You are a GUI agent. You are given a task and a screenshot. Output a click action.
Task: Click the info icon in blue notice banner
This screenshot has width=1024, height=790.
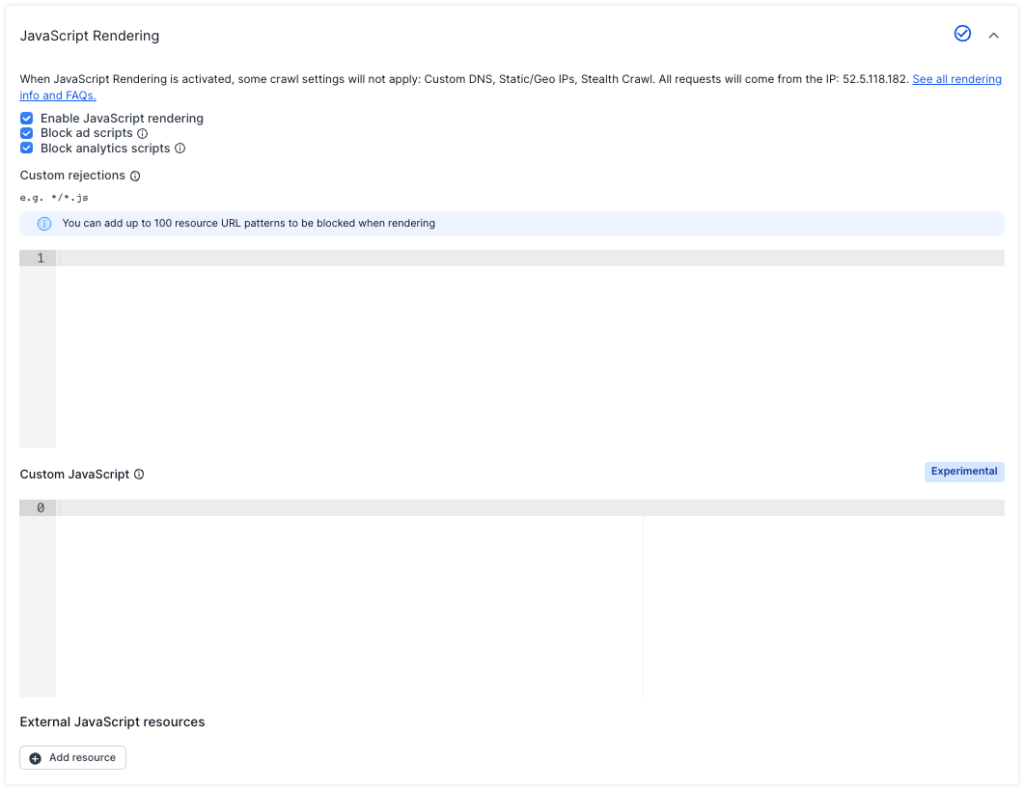[44, 224]
